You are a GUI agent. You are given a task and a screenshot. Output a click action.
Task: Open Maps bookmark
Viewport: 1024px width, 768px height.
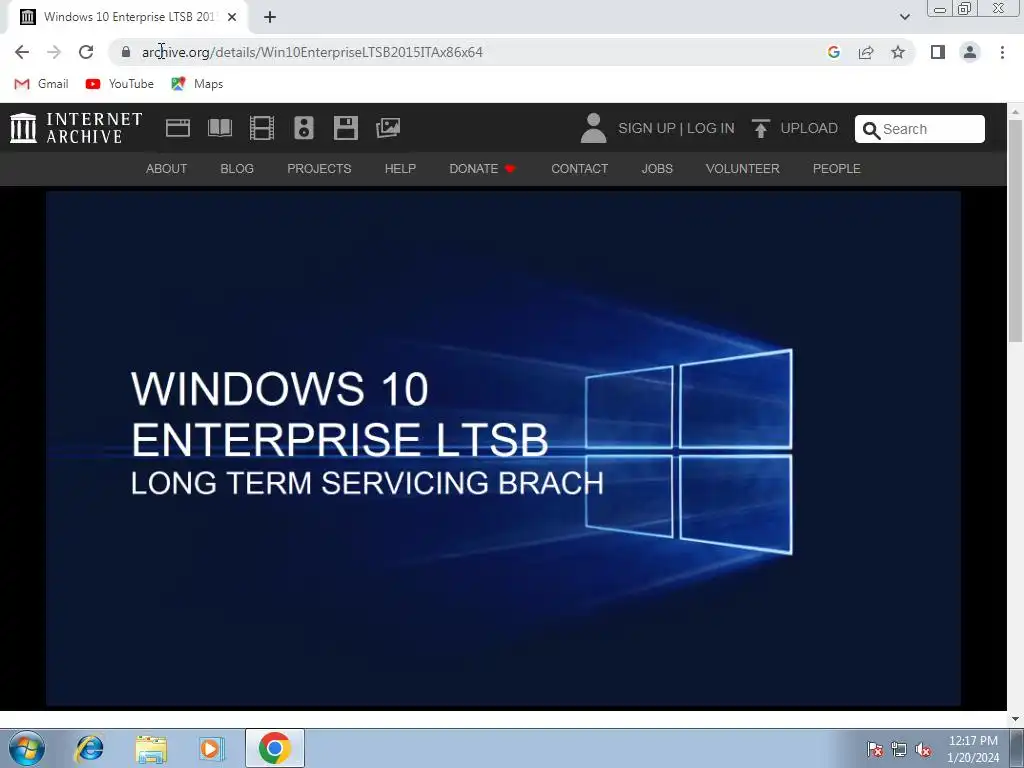click(x=197, y=84)
